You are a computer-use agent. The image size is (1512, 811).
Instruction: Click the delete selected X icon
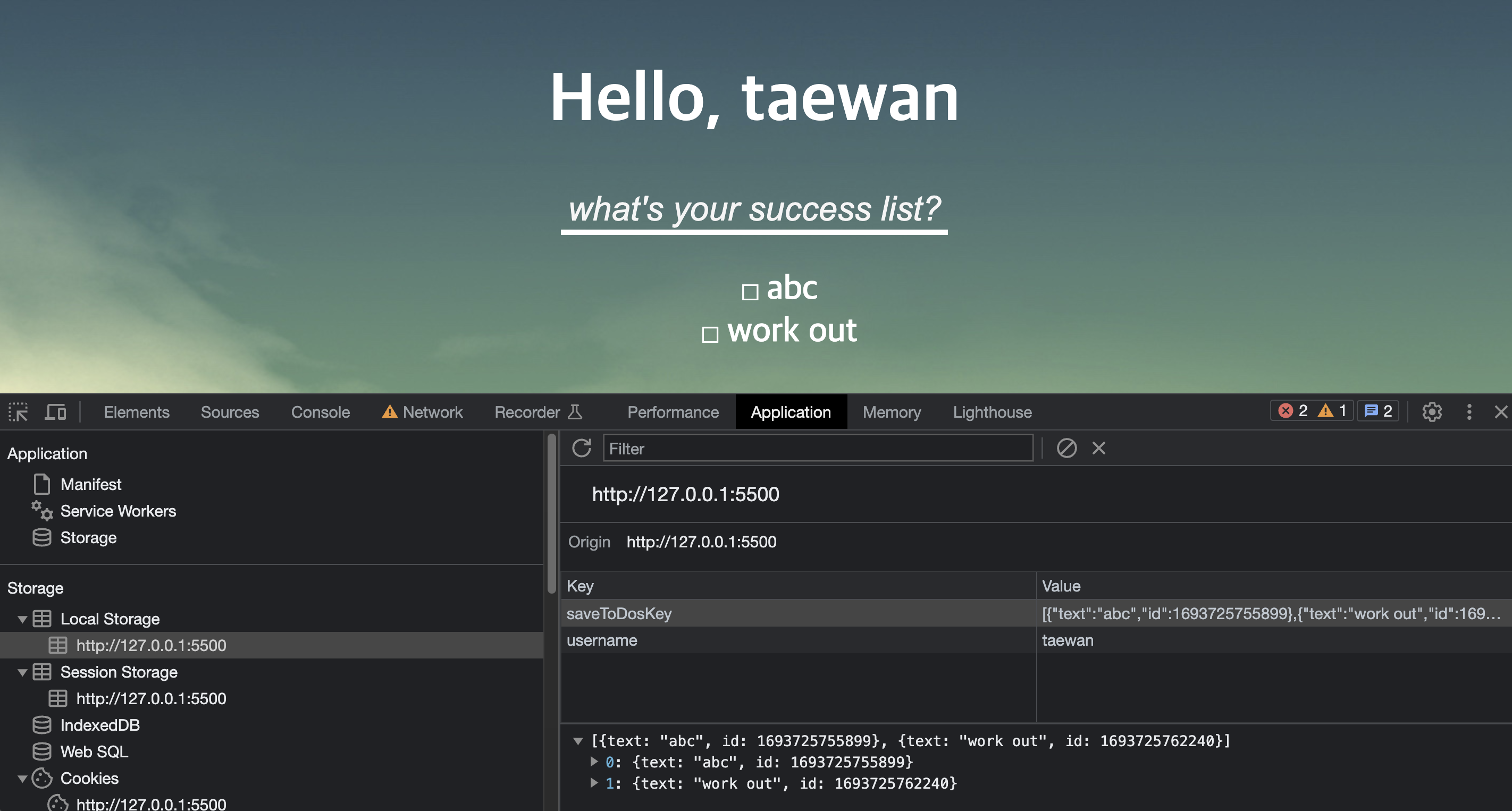1099,449
